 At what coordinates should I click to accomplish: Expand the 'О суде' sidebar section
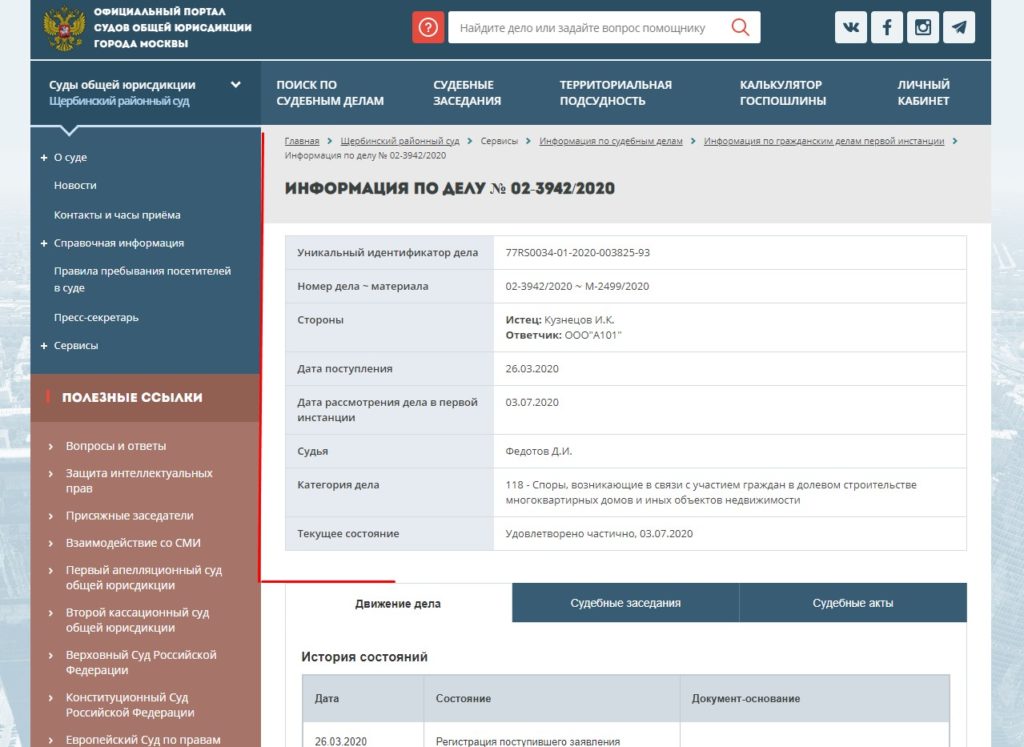(44, 157)
